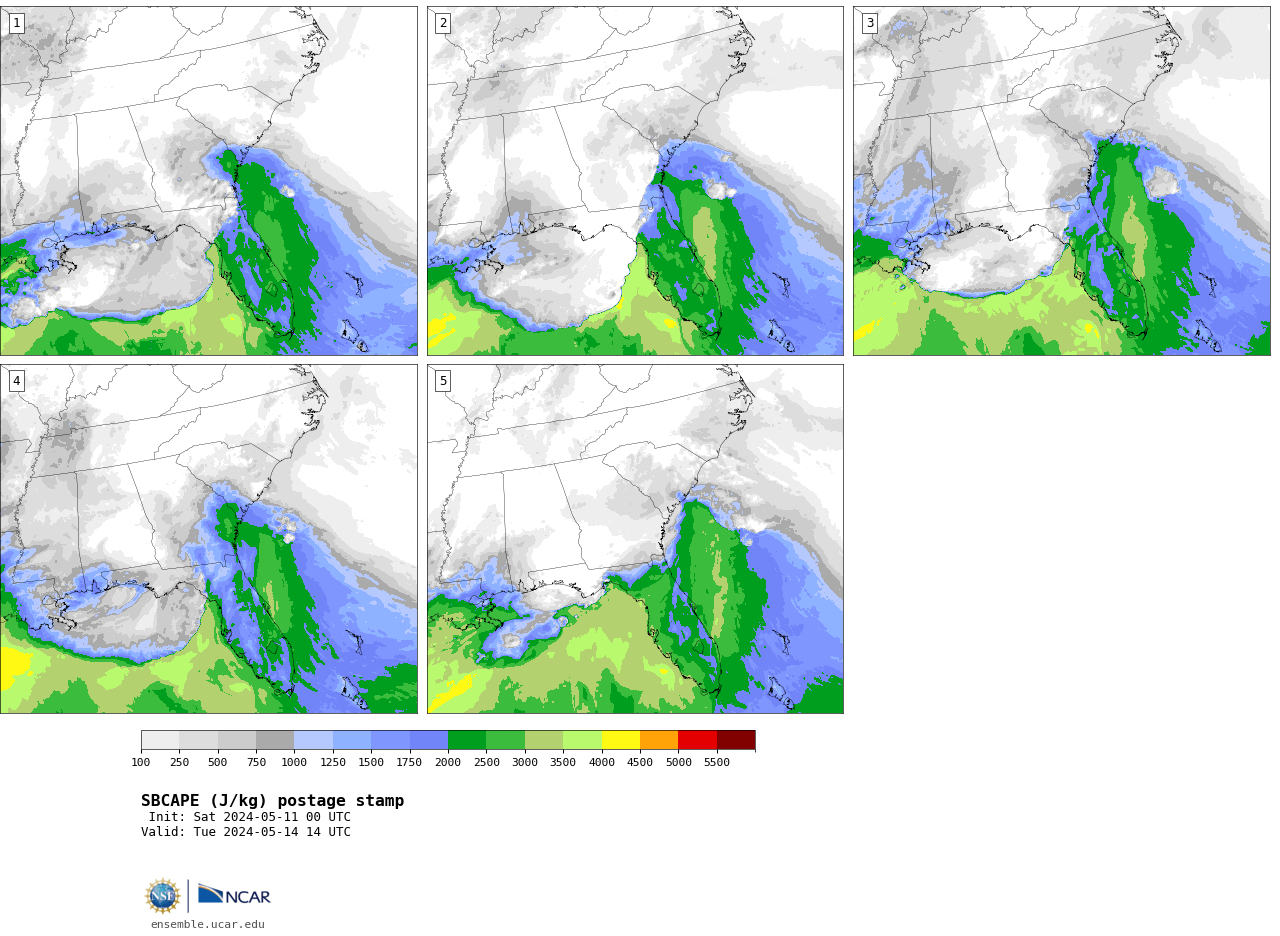Click the 100 color bar label
Viewport: 1280px width, 936px height.
pos(141,763)
